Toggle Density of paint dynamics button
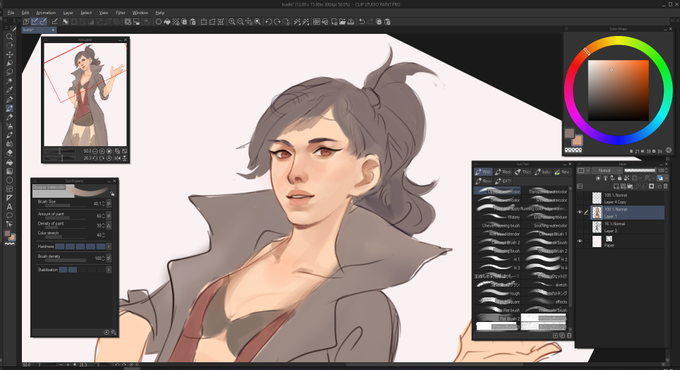Screen dimensions: 680x370 (109, 225)
